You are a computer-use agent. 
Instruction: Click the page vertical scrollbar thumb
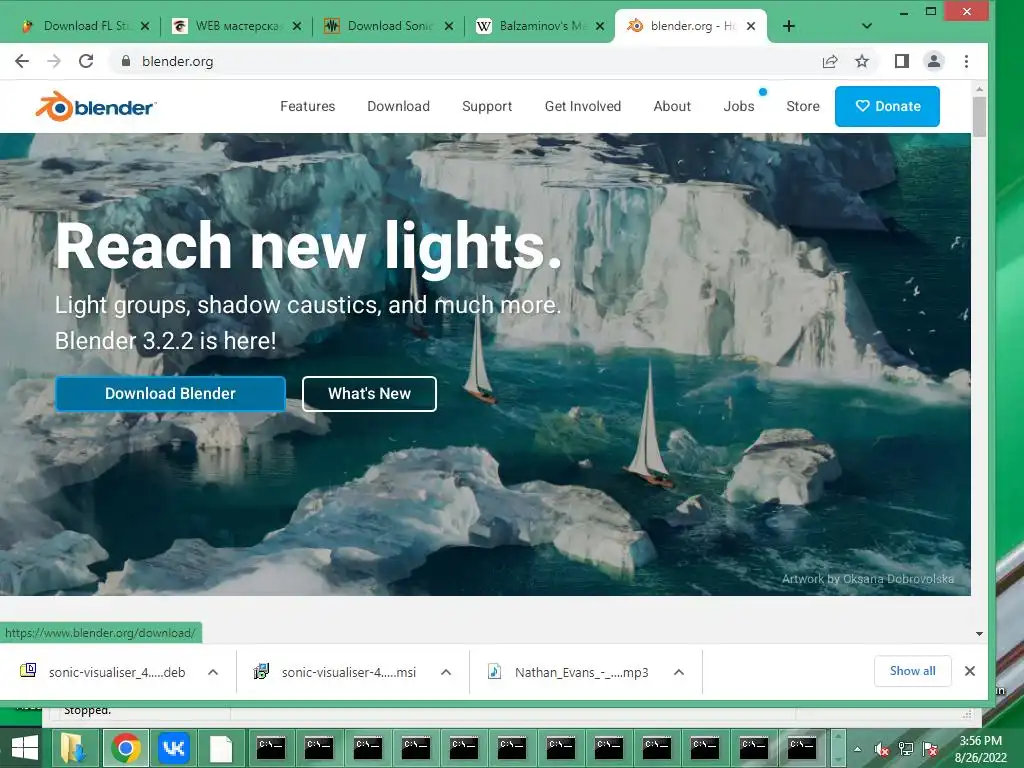(978, 116)
